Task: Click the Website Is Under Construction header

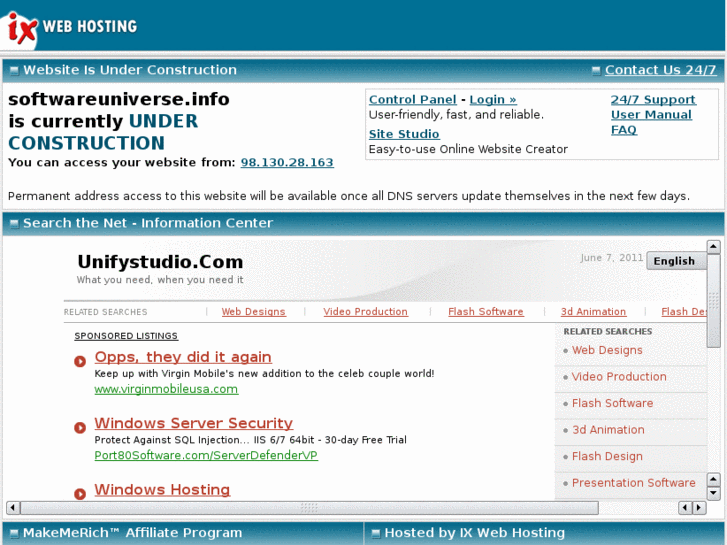Action: click(130, 70)
